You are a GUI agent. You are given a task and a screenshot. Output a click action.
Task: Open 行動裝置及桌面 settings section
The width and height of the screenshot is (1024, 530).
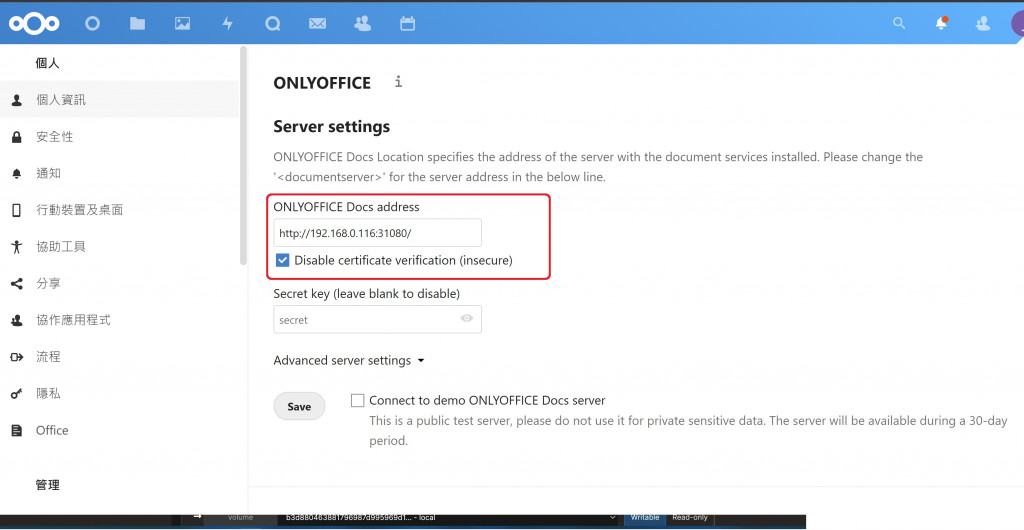(120, 210)
